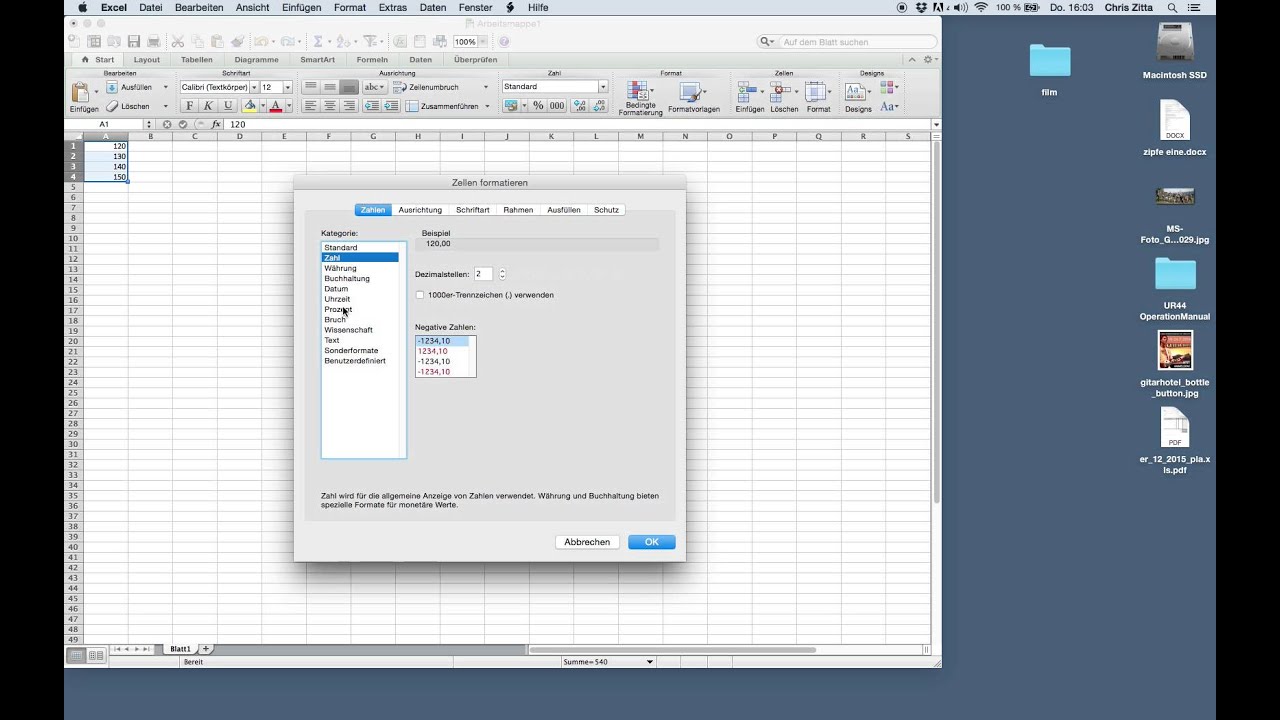
Task: Toggle bold (F) formatting
Action: [x=189, y=105]
